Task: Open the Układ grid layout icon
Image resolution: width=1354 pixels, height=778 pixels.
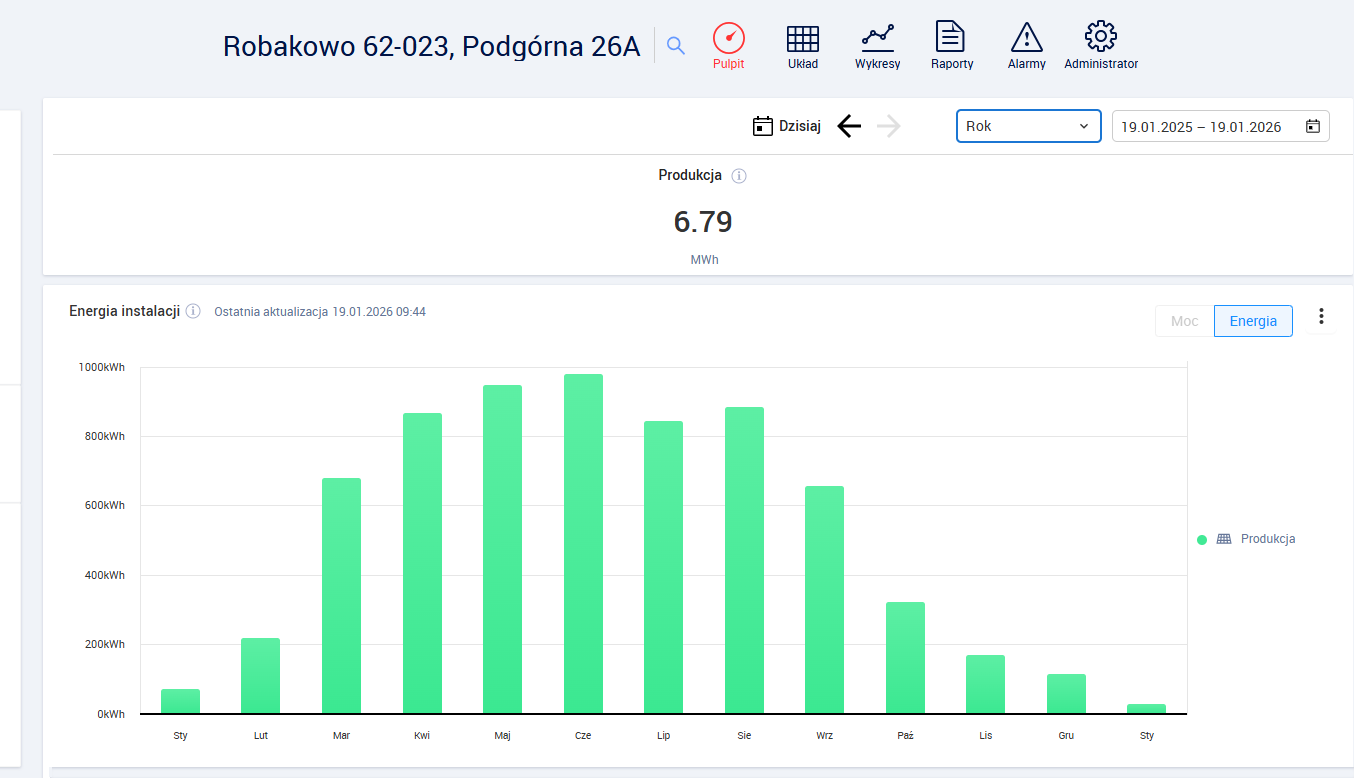Action: pos(802,39)
